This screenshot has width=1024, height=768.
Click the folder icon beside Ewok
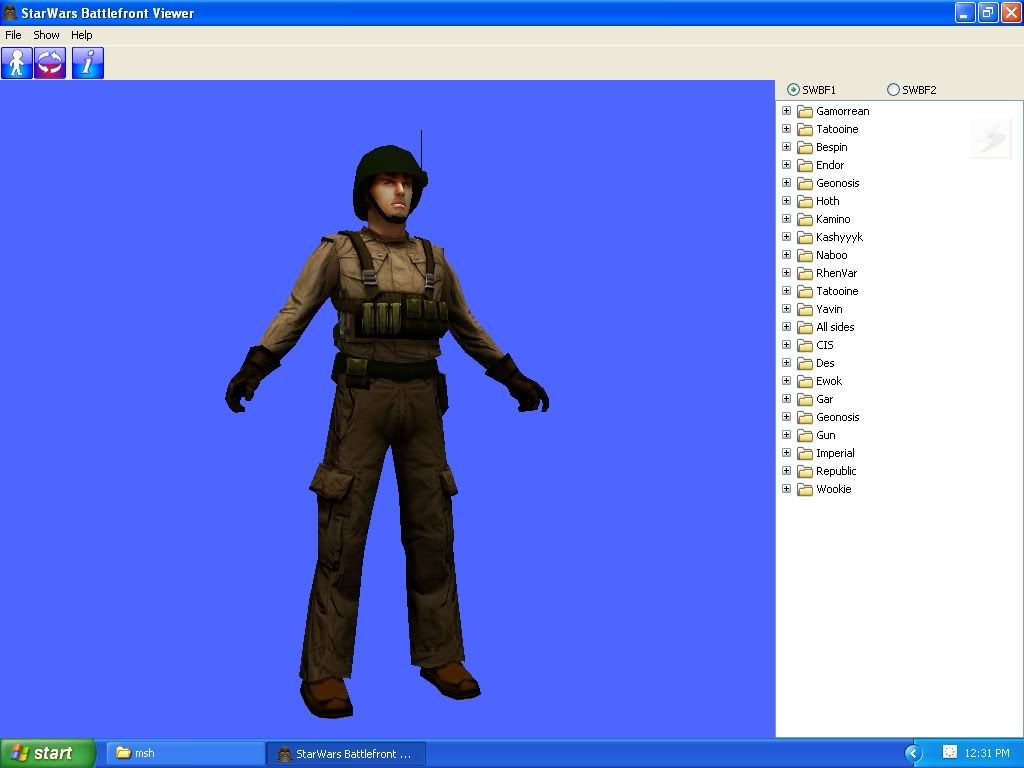805,381
